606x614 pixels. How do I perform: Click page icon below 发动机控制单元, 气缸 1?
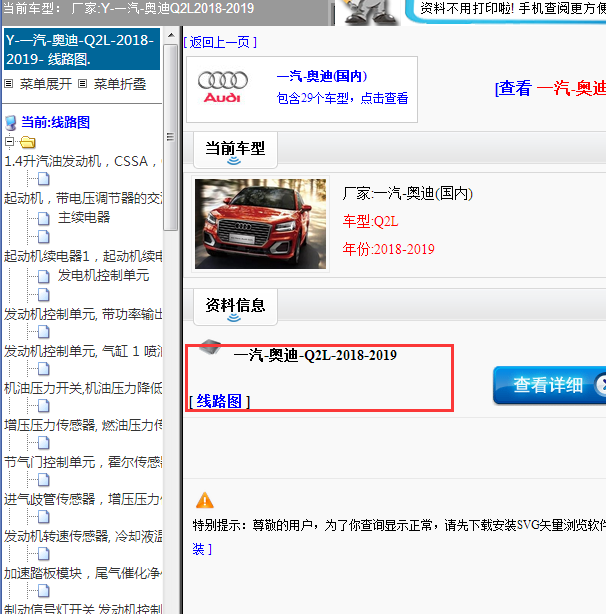point(43,369)
